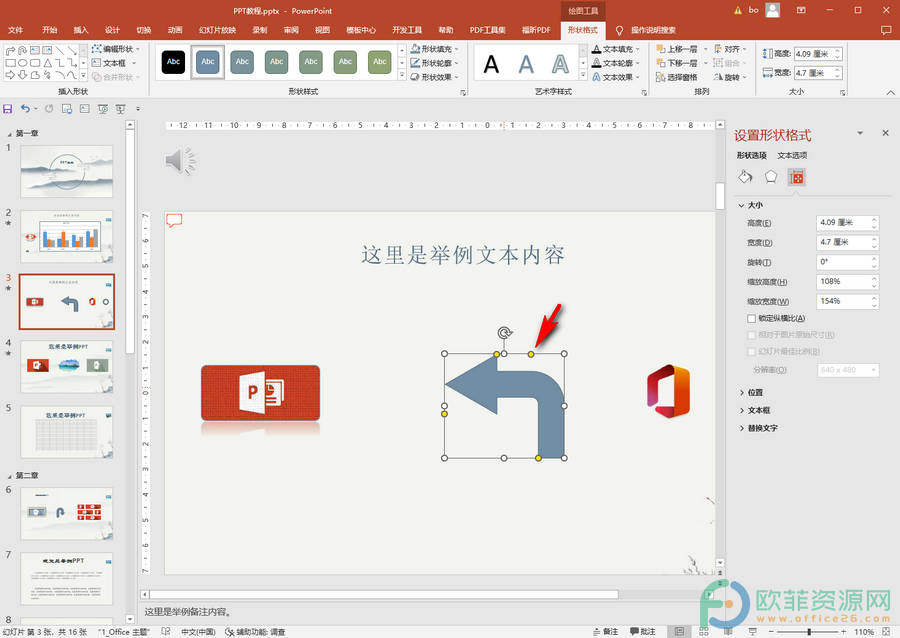This screenshot has width=900, height=638.
Task: Click the 旋转 angle input field showing 0°
Action: click(847, 262)
